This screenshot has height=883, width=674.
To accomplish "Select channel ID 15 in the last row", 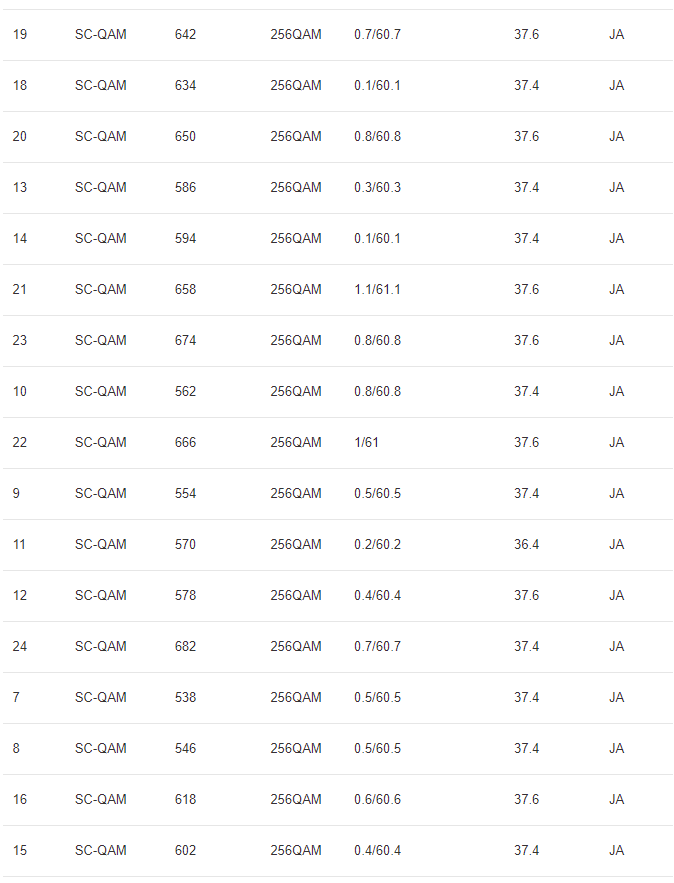I will coord(20,851).
